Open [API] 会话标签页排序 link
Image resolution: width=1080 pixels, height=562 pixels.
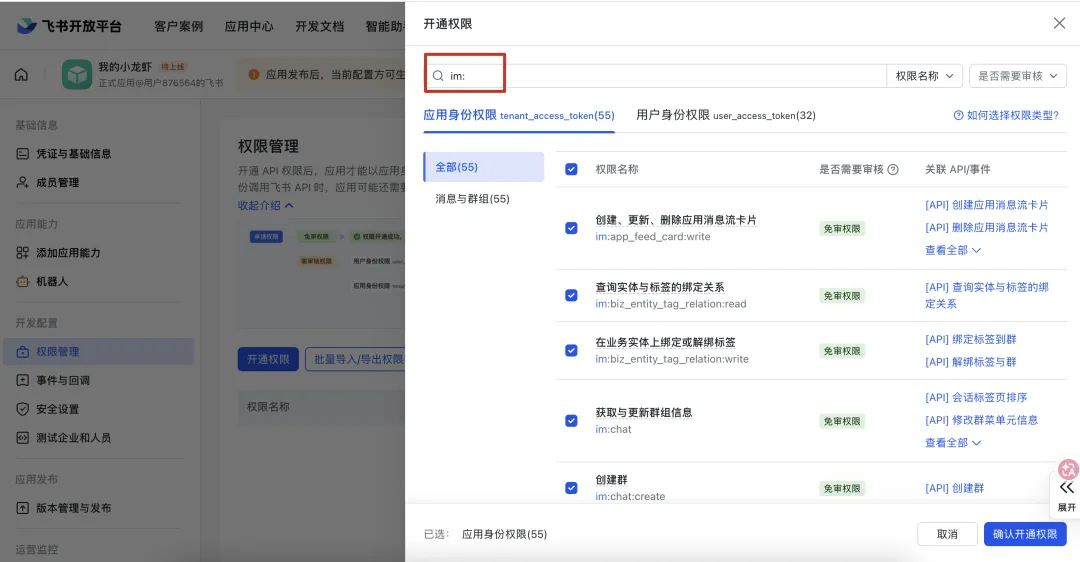[x=976, y=397]
